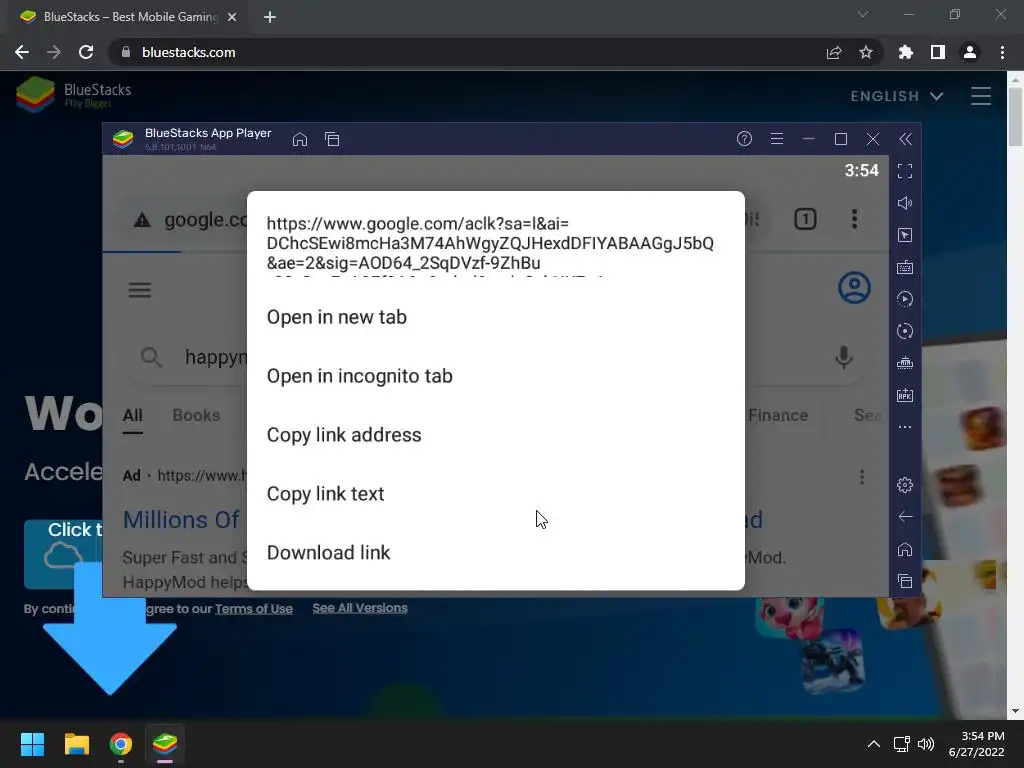Image resolution: width=1024 pixels, height=768 pixels.
Task: Select the Books search tab
Action: [x=196, y=415]
